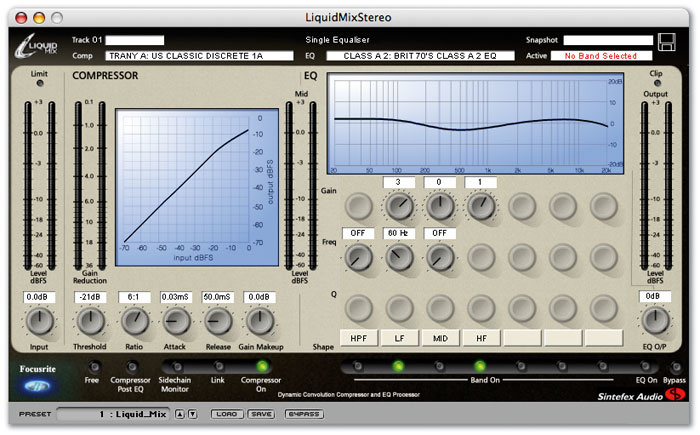Toggle the Compressor On switch
The image size is (700, 435).
pyautogui.click(x=263, y=366)
